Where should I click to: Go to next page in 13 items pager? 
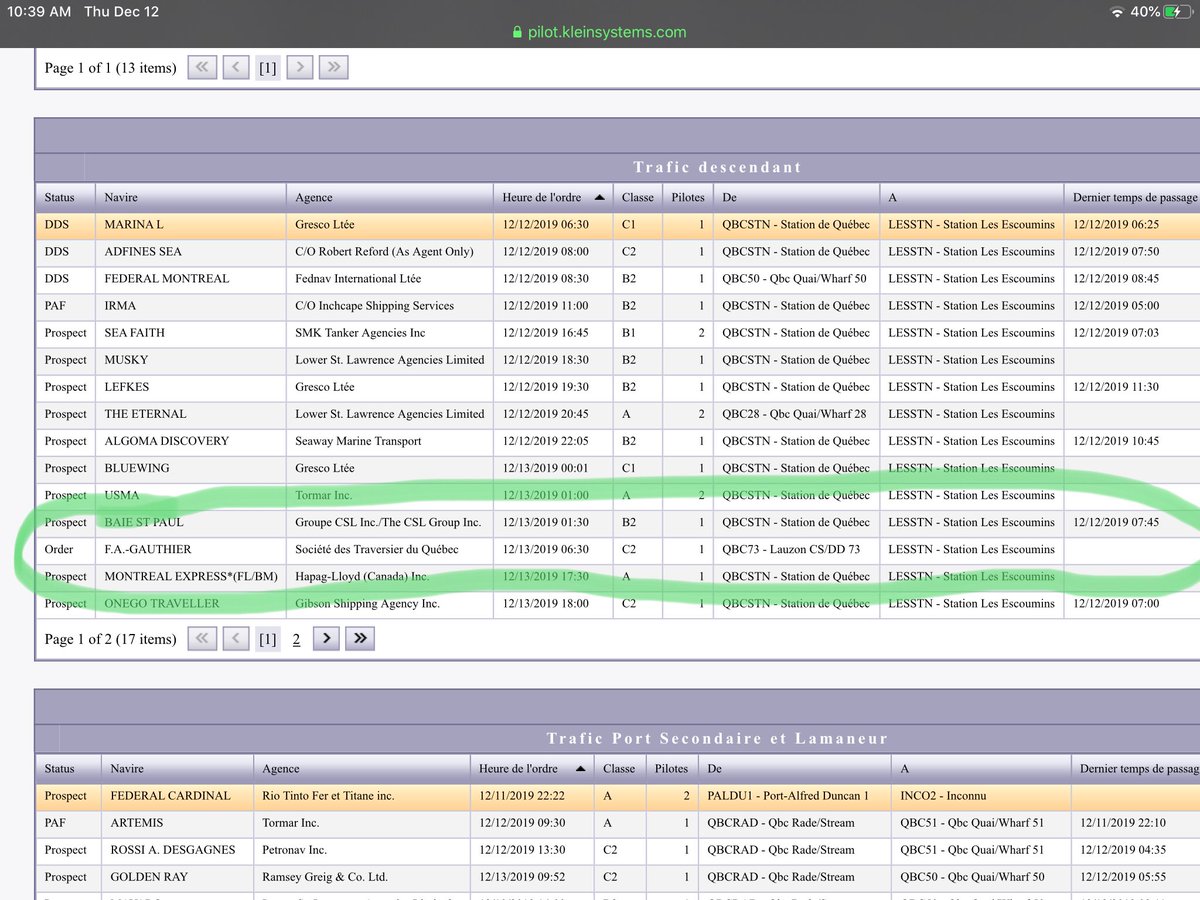[301, 68]
